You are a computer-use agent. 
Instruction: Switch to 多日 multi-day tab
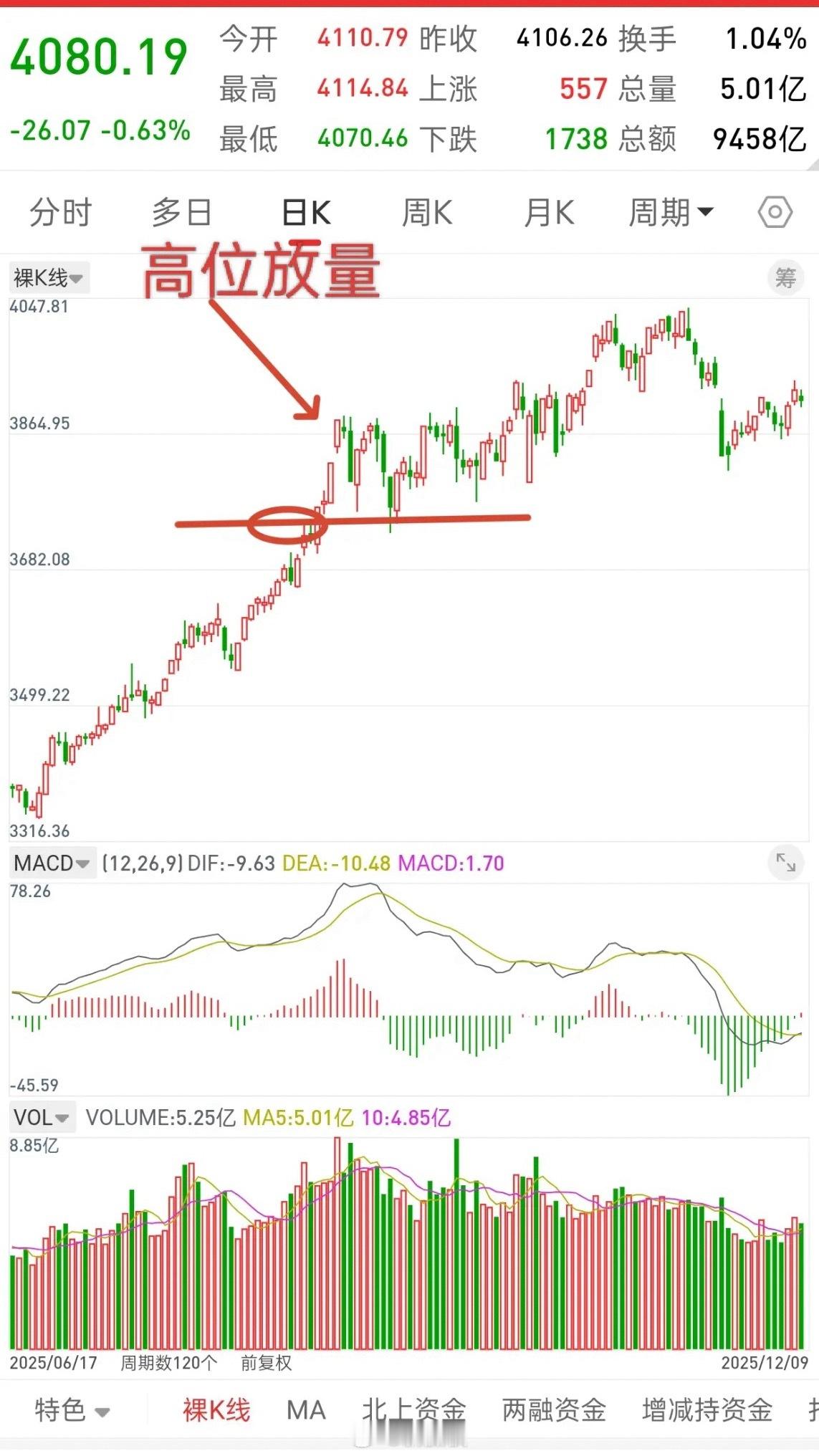[182, 213]
